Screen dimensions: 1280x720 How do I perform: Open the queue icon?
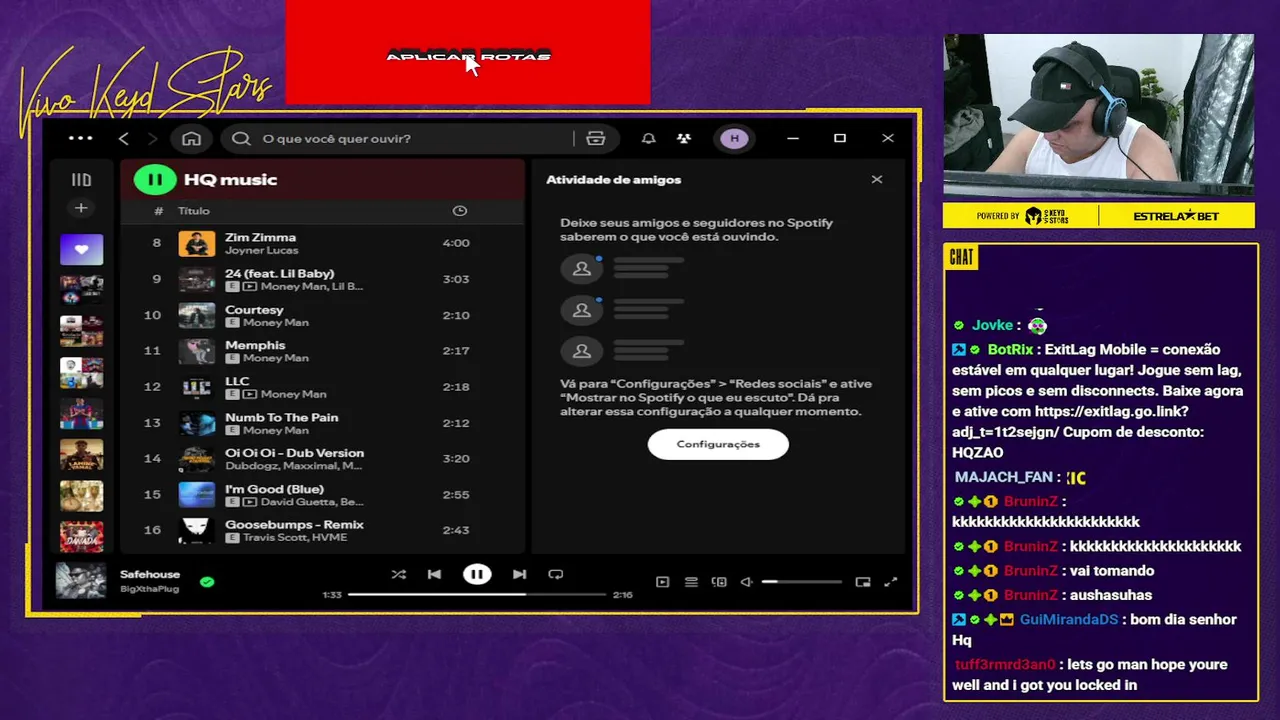coord(691,582)
